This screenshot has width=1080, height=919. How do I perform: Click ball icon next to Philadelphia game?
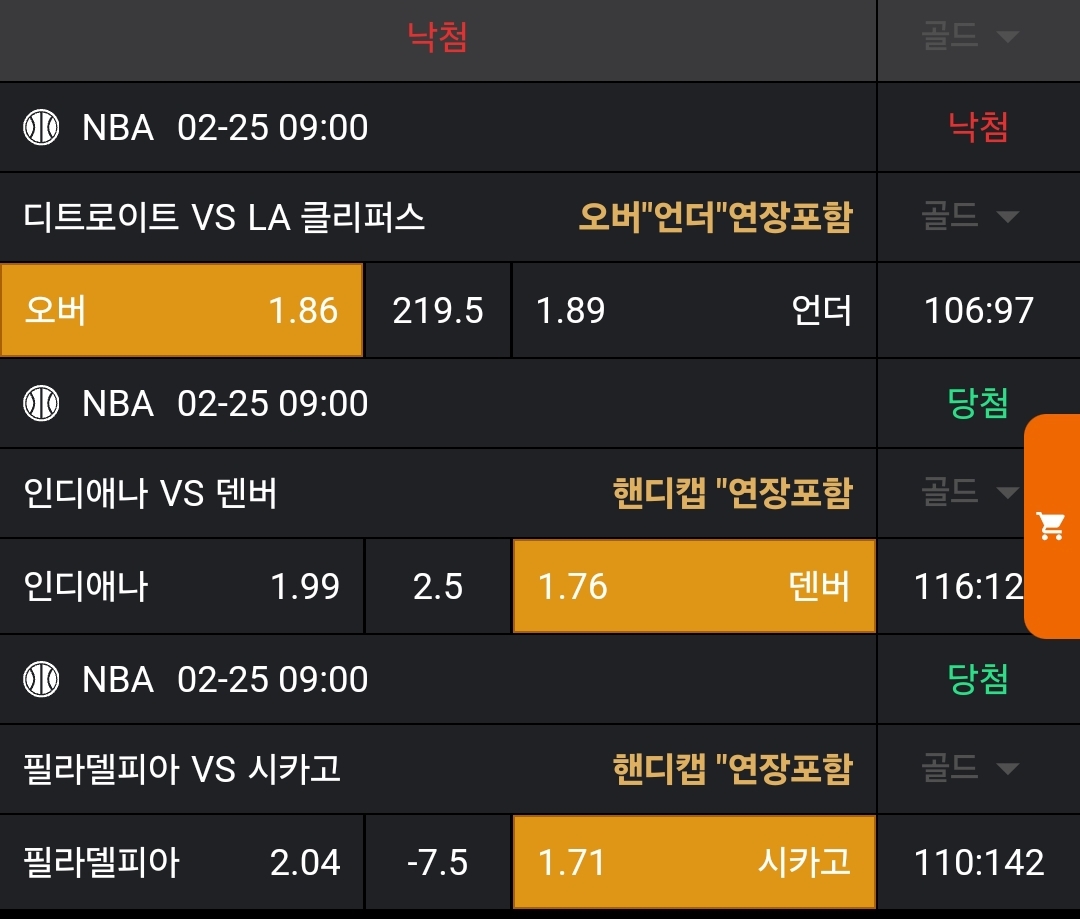click(41, 680)
